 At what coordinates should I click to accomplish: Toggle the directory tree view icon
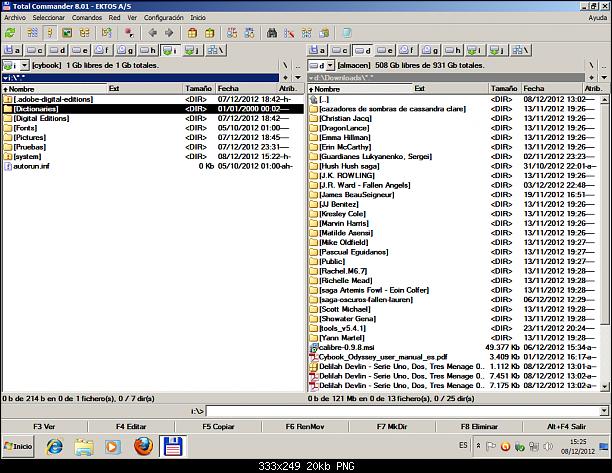point(84,33)
